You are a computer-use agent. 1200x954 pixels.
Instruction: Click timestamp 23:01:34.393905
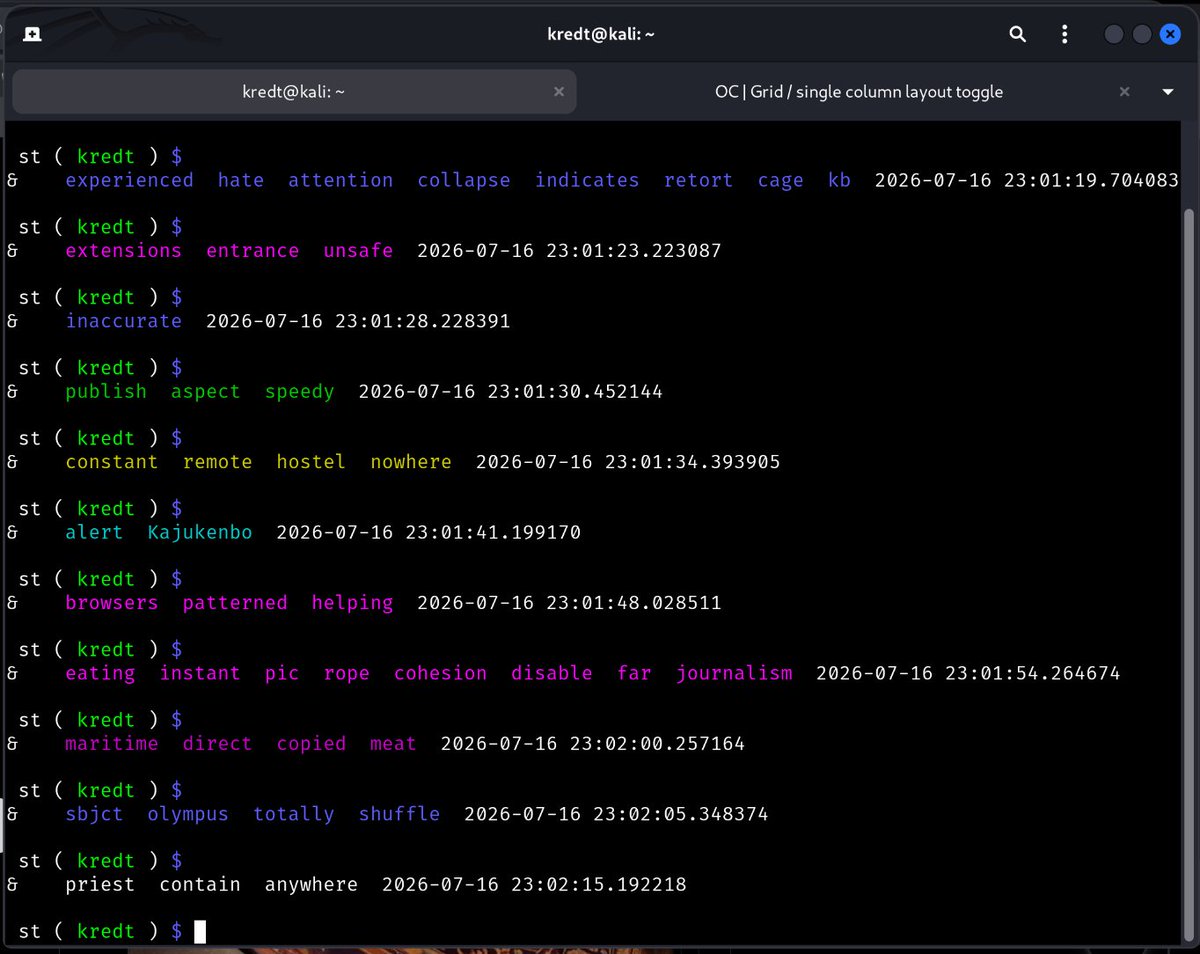coord(692,462)
